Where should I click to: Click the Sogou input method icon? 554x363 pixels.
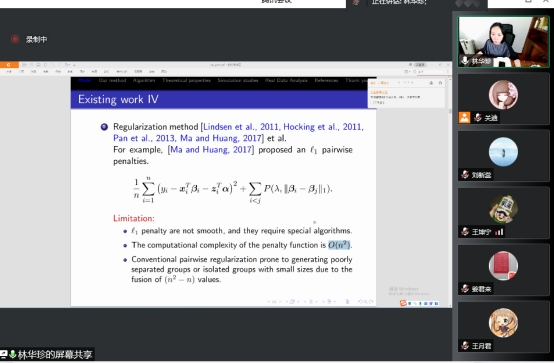point(403,303)
